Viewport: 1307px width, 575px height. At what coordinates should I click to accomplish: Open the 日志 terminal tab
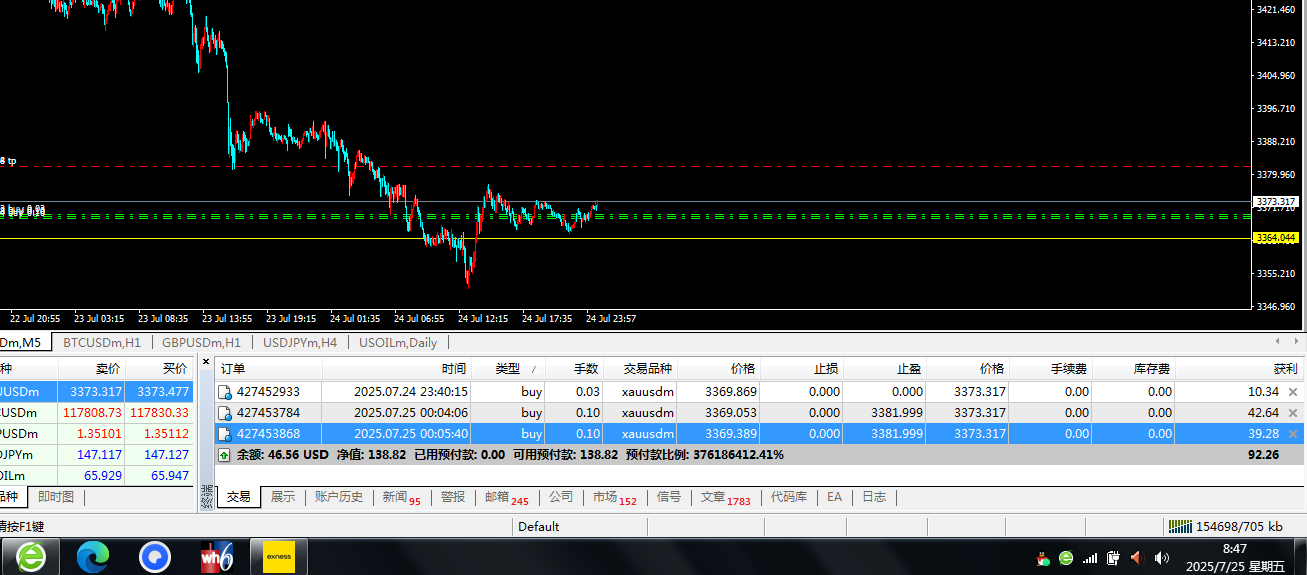(x=874, y=497)
